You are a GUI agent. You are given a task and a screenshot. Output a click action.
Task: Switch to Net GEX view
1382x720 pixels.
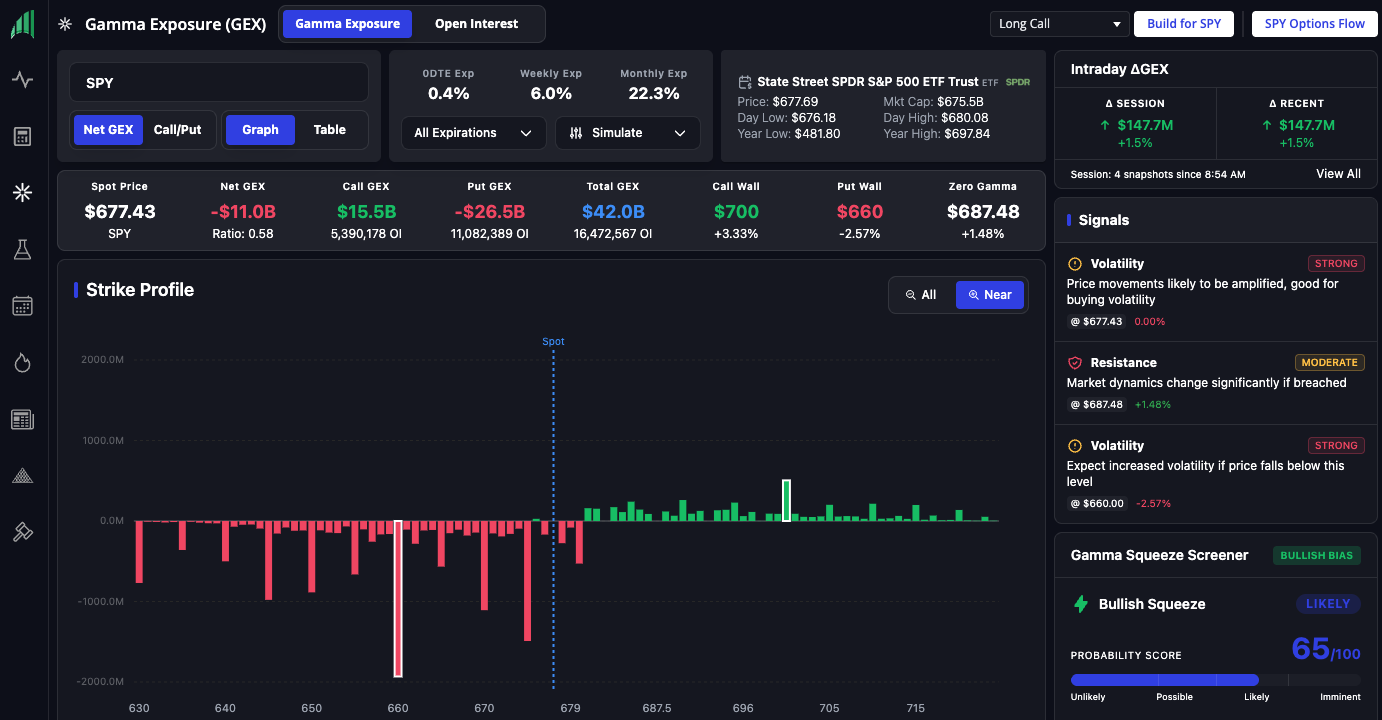[108, 129]
